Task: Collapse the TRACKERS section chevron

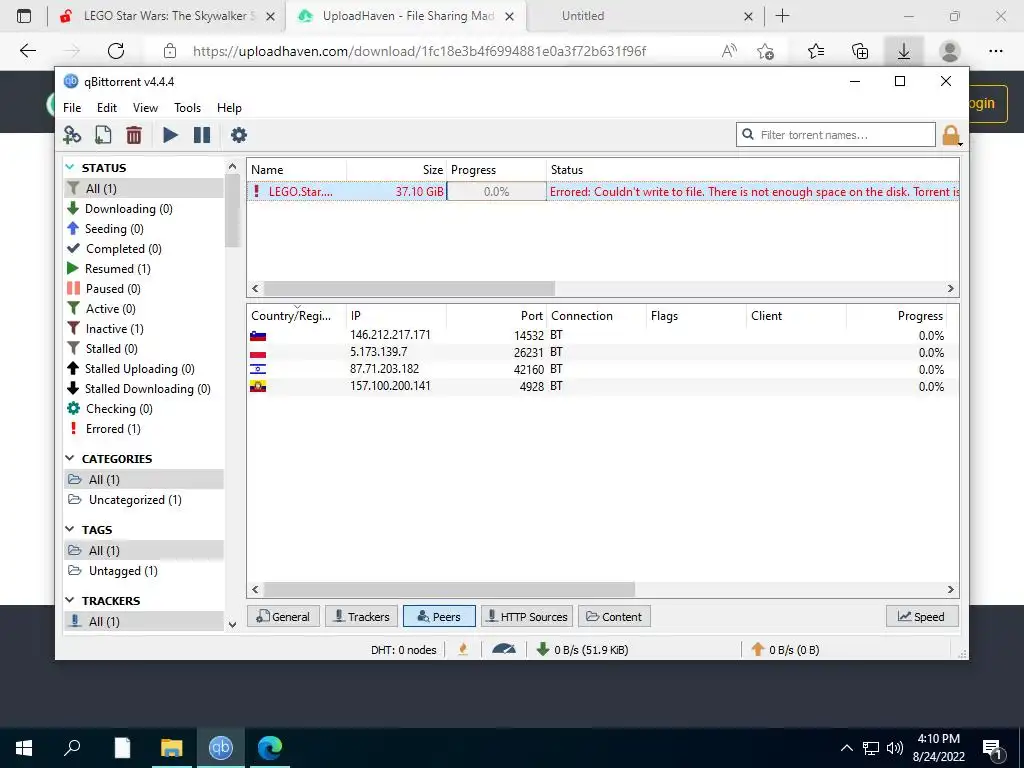Action: click(71, 600)
